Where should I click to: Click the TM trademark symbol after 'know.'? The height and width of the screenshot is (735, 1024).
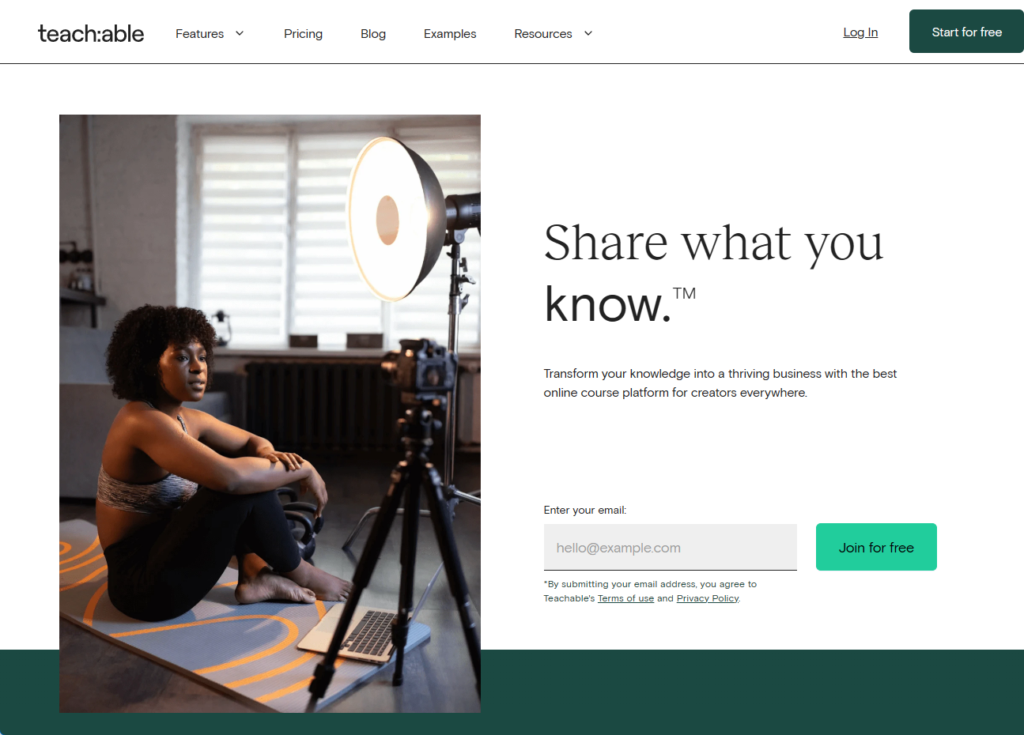684,293
